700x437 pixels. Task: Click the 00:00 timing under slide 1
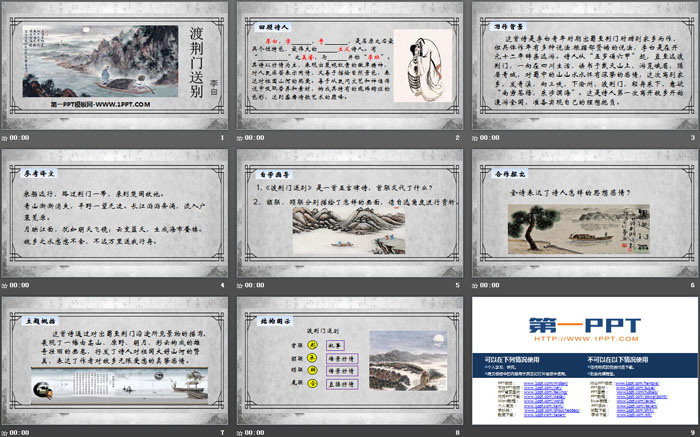point(19,138)
